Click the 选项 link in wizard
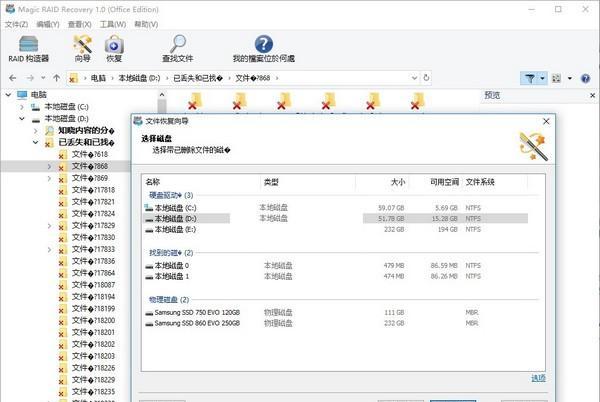Viewport: 600px width, 402px height. click(x=538, y=378)
